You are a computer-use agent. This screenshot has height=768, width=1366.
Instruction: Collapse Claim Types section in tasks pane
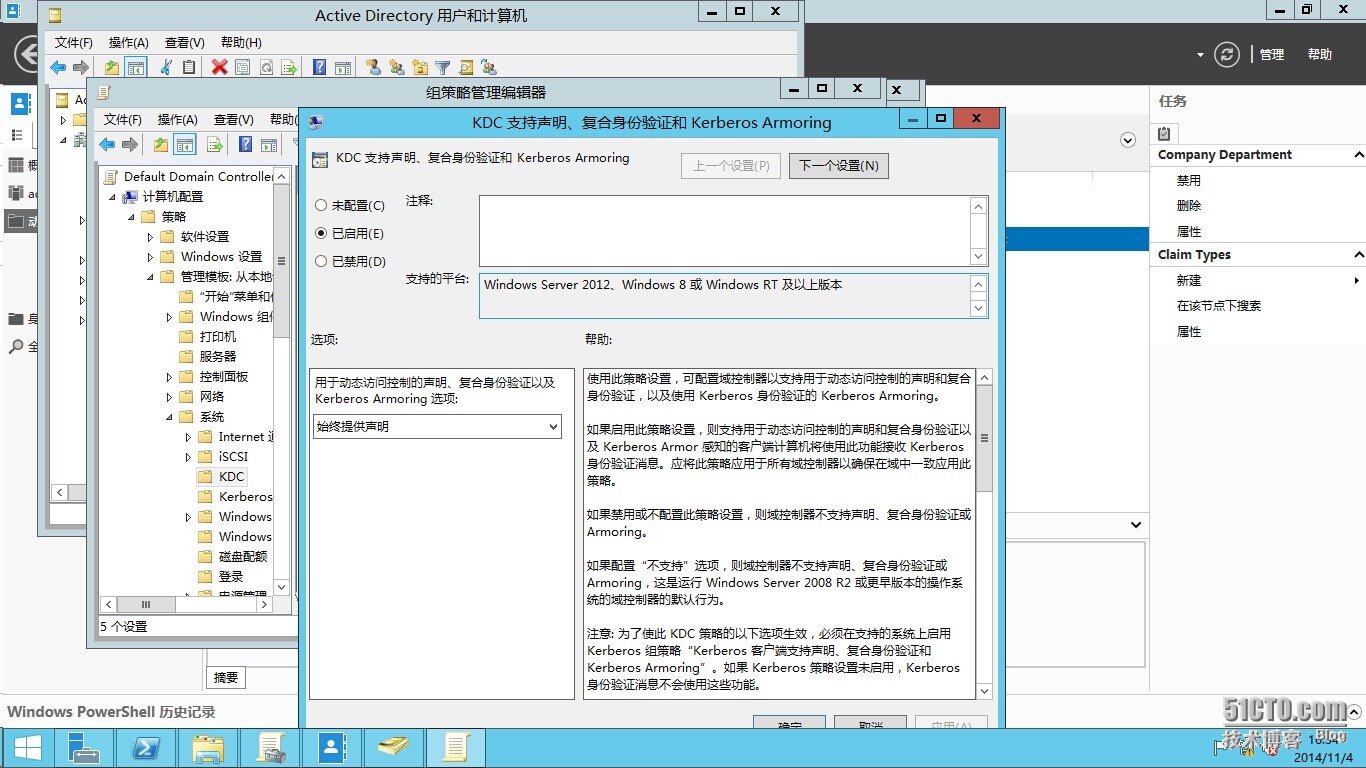[x=1358, y=255]
